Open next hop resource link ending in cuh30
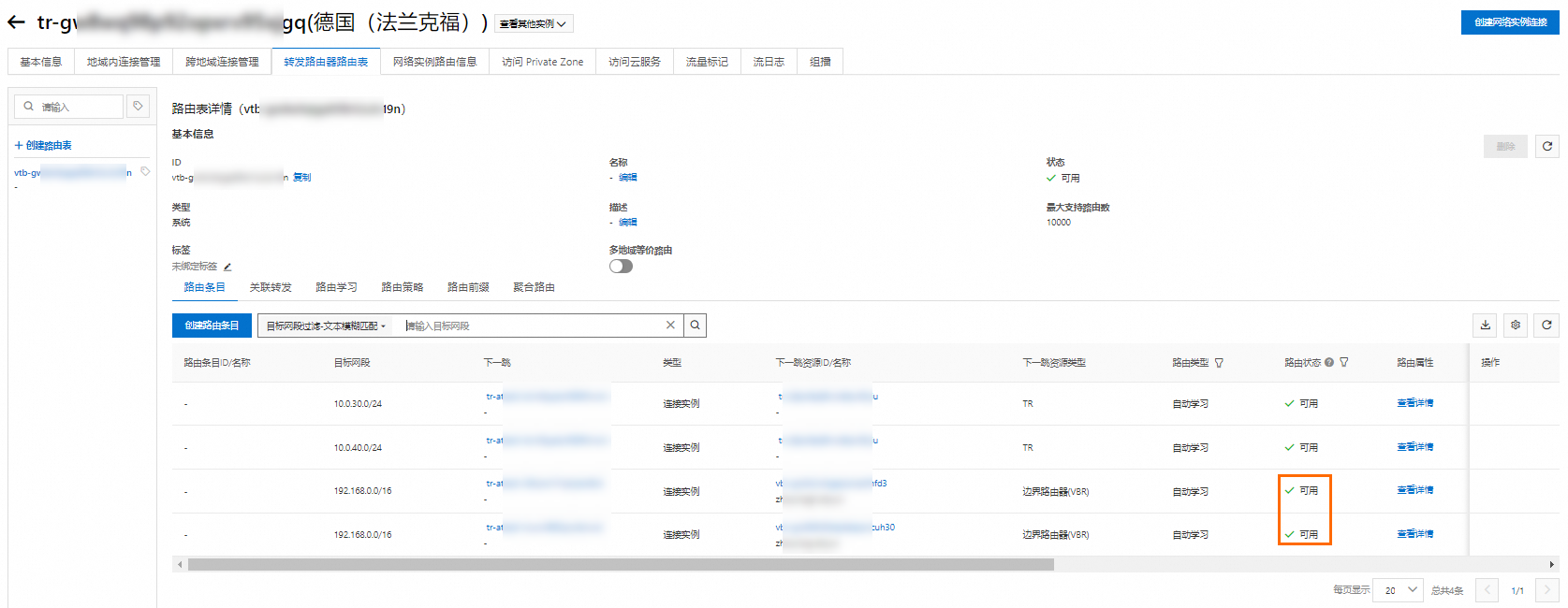 pos(835,528)
